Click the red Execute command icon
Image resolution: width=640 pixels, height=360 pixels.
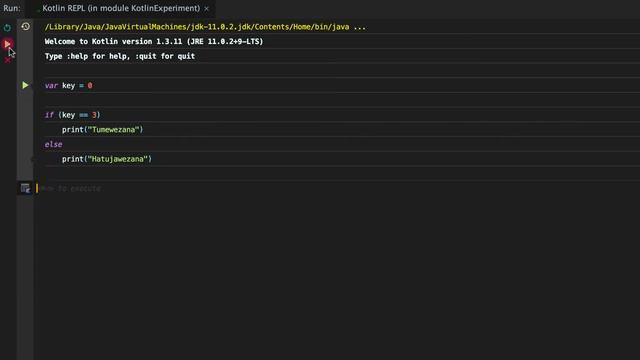click(7, 44)
